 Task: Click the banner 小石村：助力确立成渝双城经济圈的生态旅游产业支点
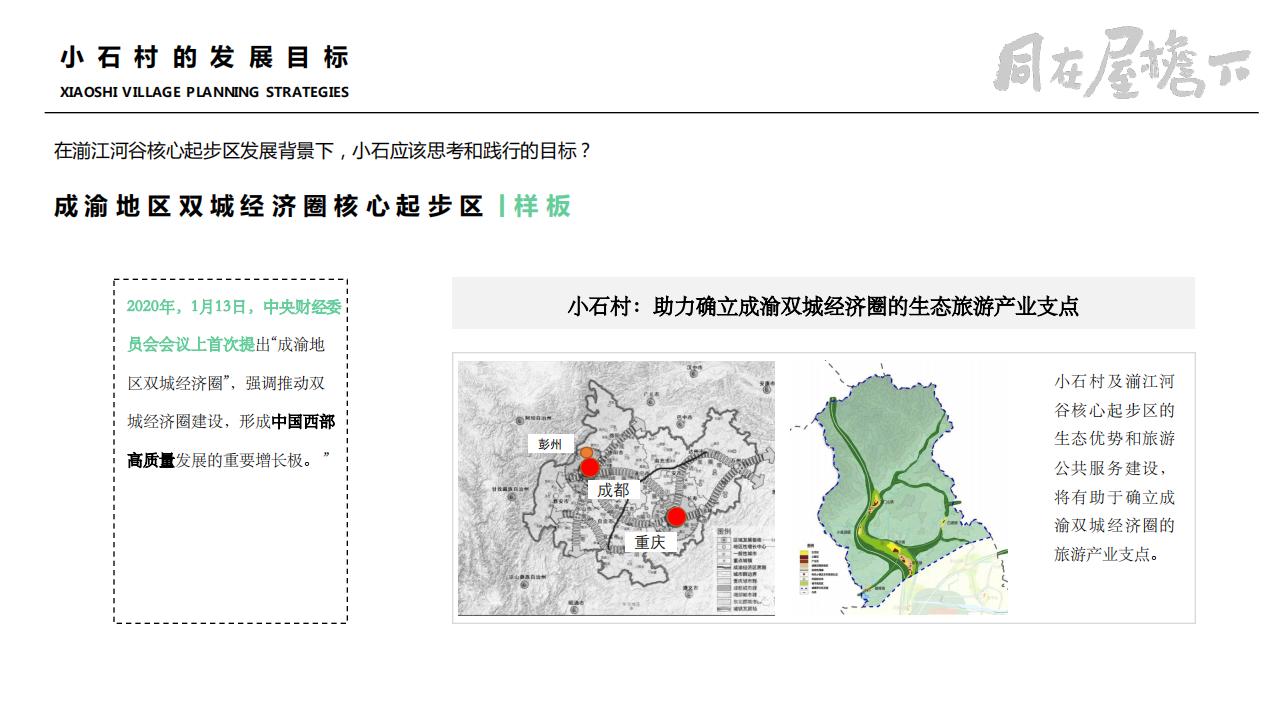(823, 304)
